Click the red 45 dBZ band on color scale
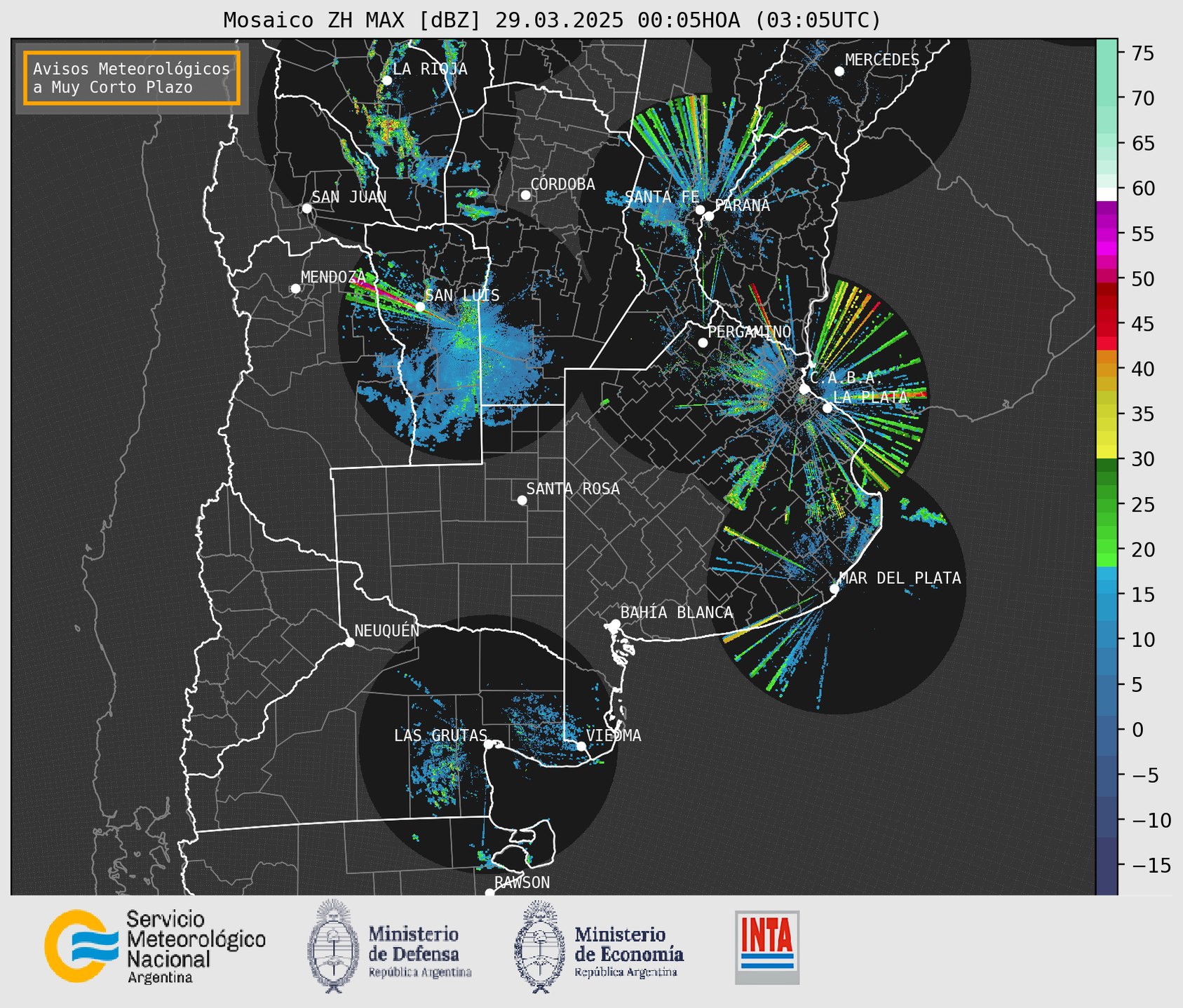Screen dimensions: 1183x1008 [1107, 324]
